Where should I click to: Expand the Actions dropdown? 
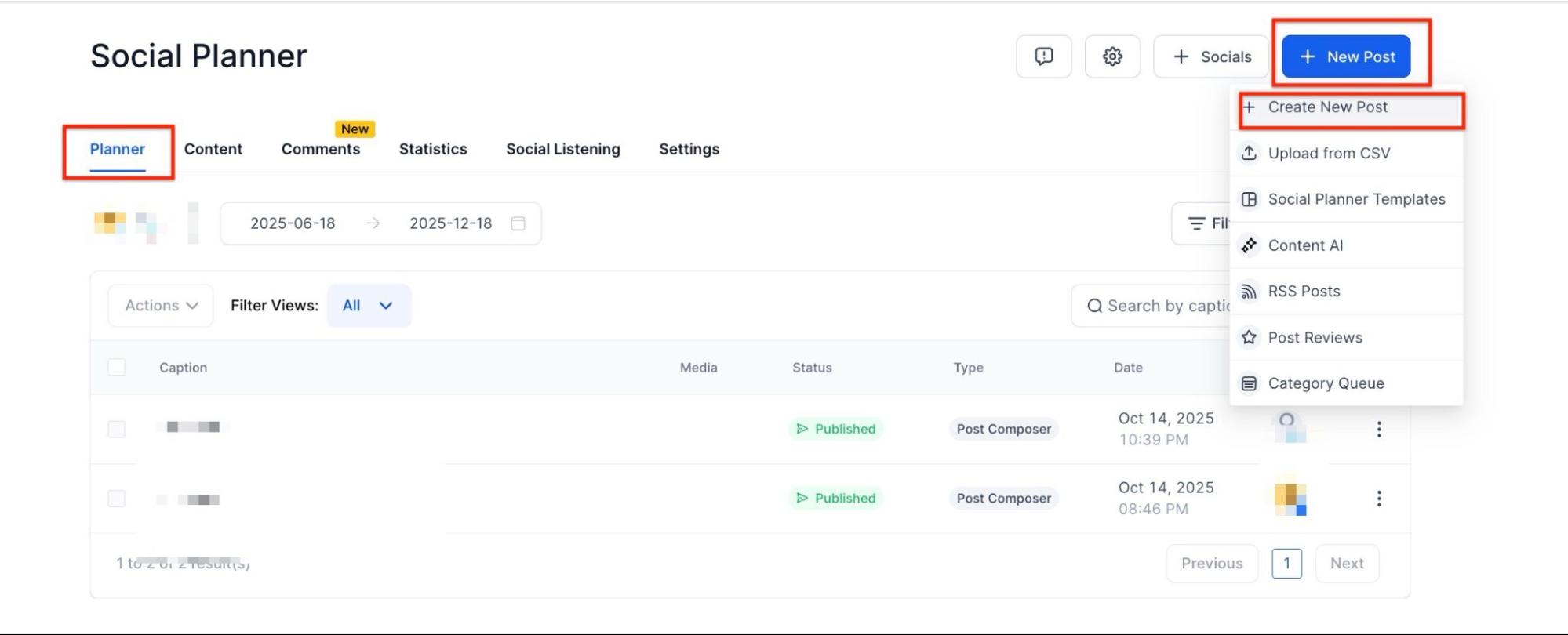(x=161, y=306)
